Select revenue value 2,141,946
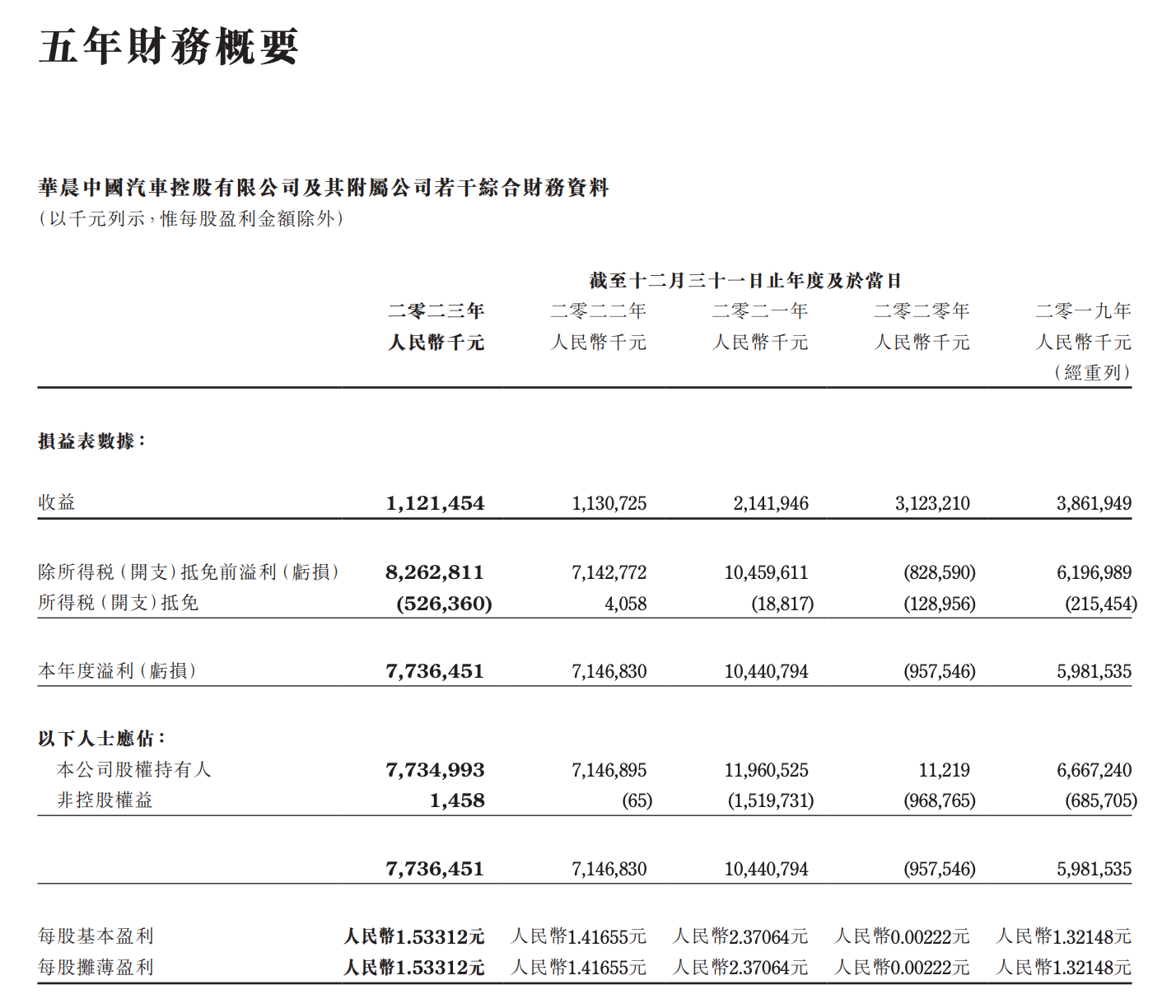Image resolution: width=1176 pixels, height=1008 pixels. [771, 503]
